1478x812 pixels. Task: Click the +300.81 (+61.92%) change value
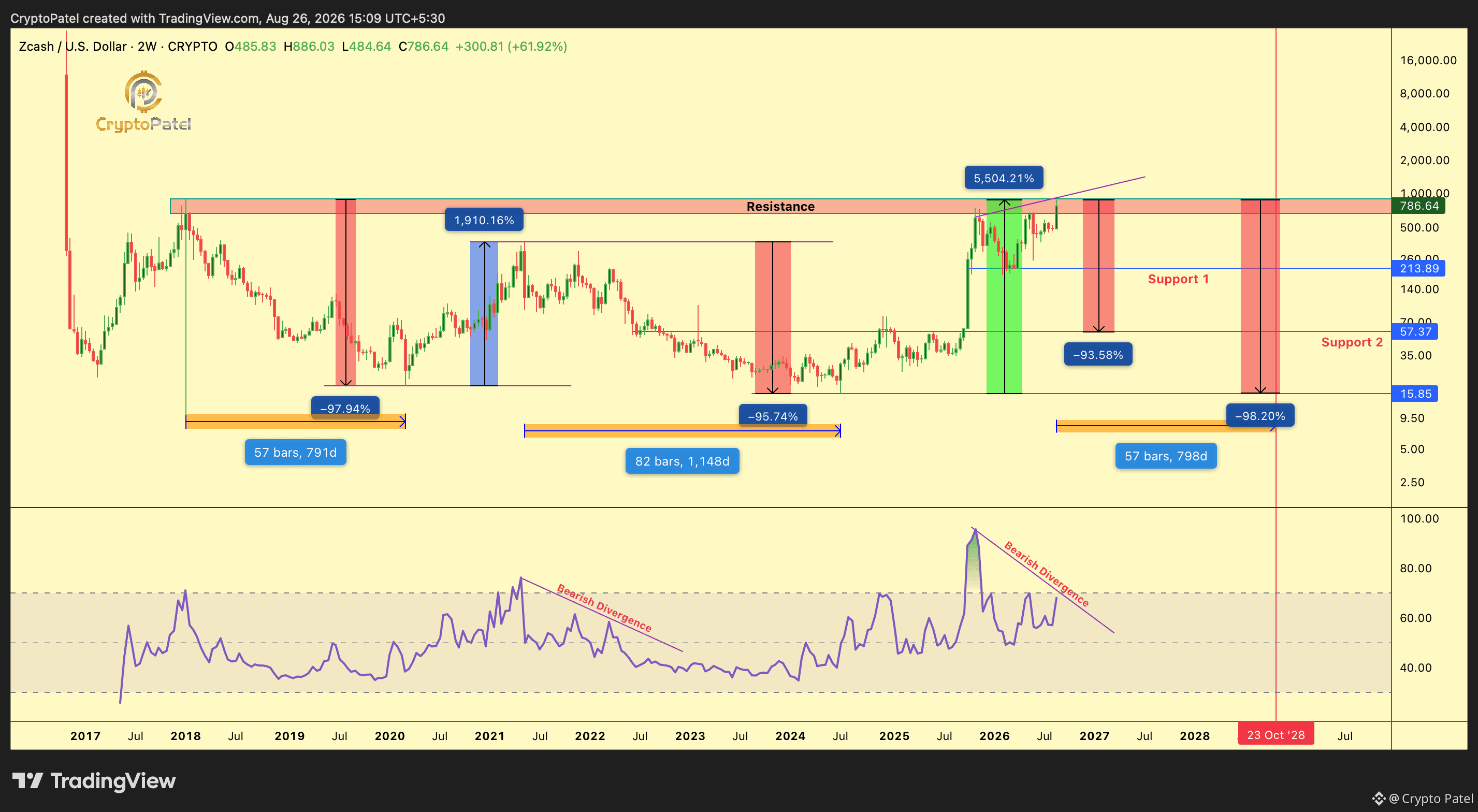tap(511, 47)
